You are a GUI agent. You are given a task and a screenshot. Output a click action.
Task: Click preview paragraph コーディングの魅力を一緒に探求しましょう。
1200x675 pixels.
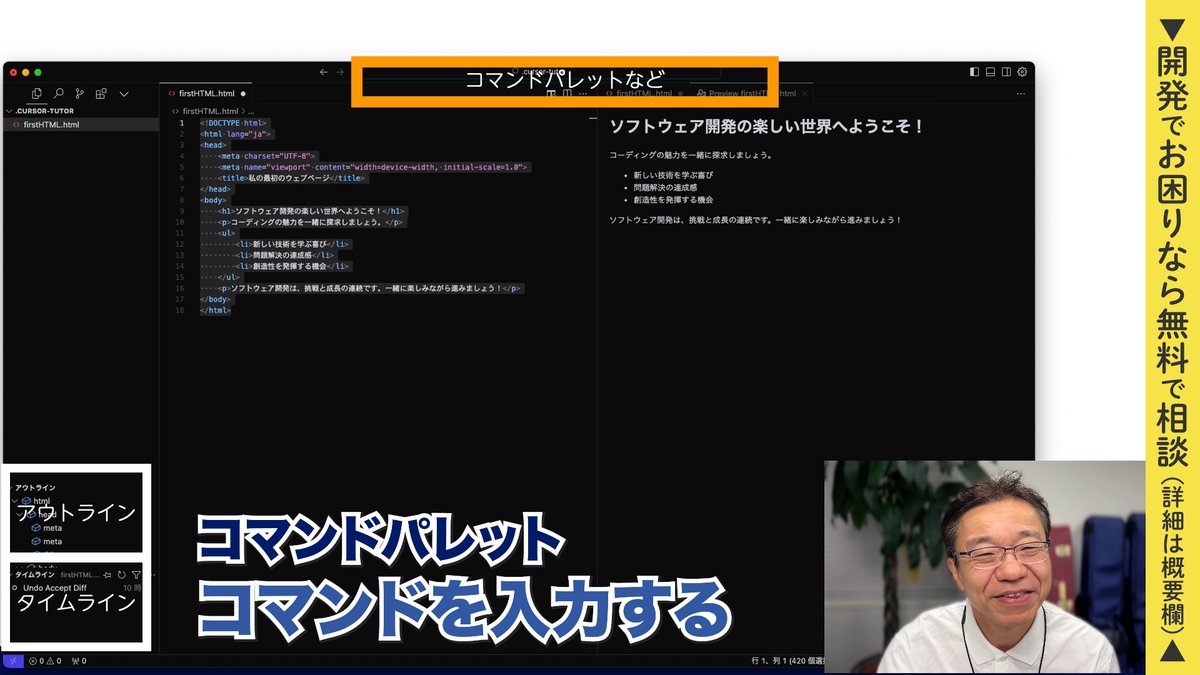691,155
